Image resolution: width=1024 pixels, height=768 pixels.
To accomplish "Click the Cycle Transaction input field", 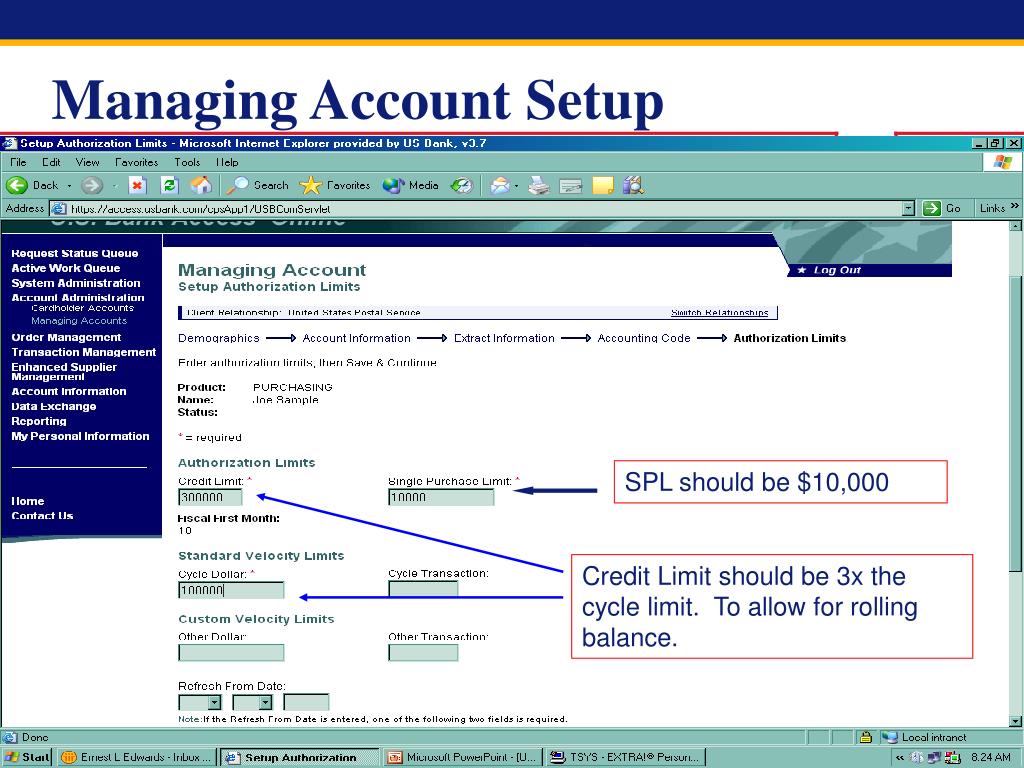I will 423,589.
